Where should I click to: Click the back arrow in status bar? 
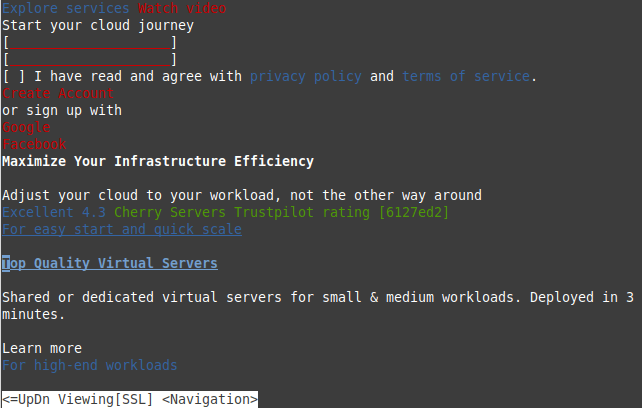coord(10,399)
